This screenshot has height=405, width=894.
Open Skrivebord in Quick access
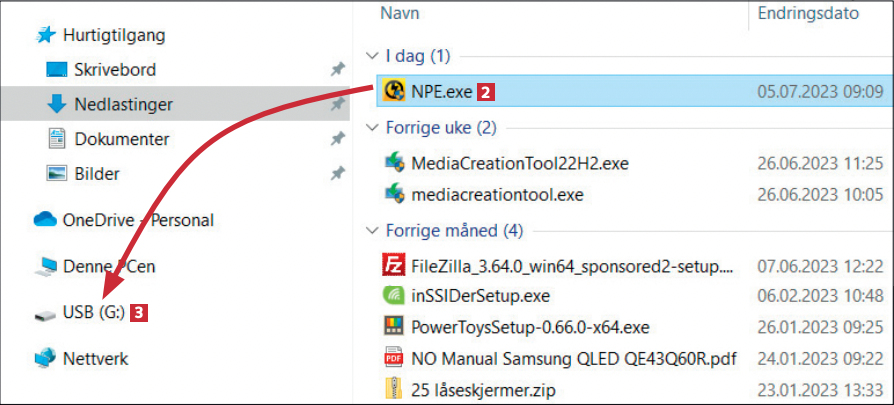tap(114, 70)
